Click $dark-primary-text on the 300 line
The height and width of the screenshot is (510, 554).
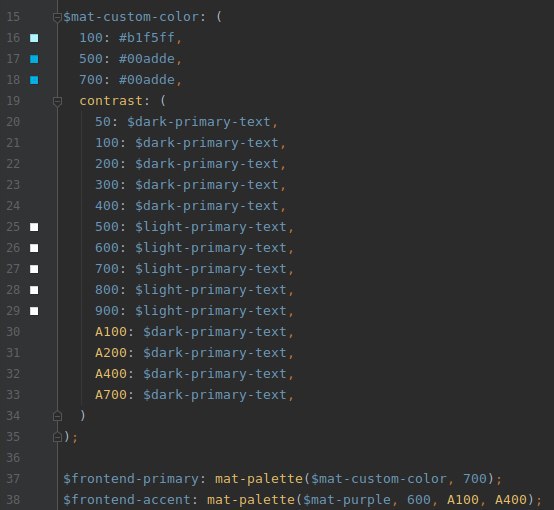pyautogui.click(x=207, y=185)
